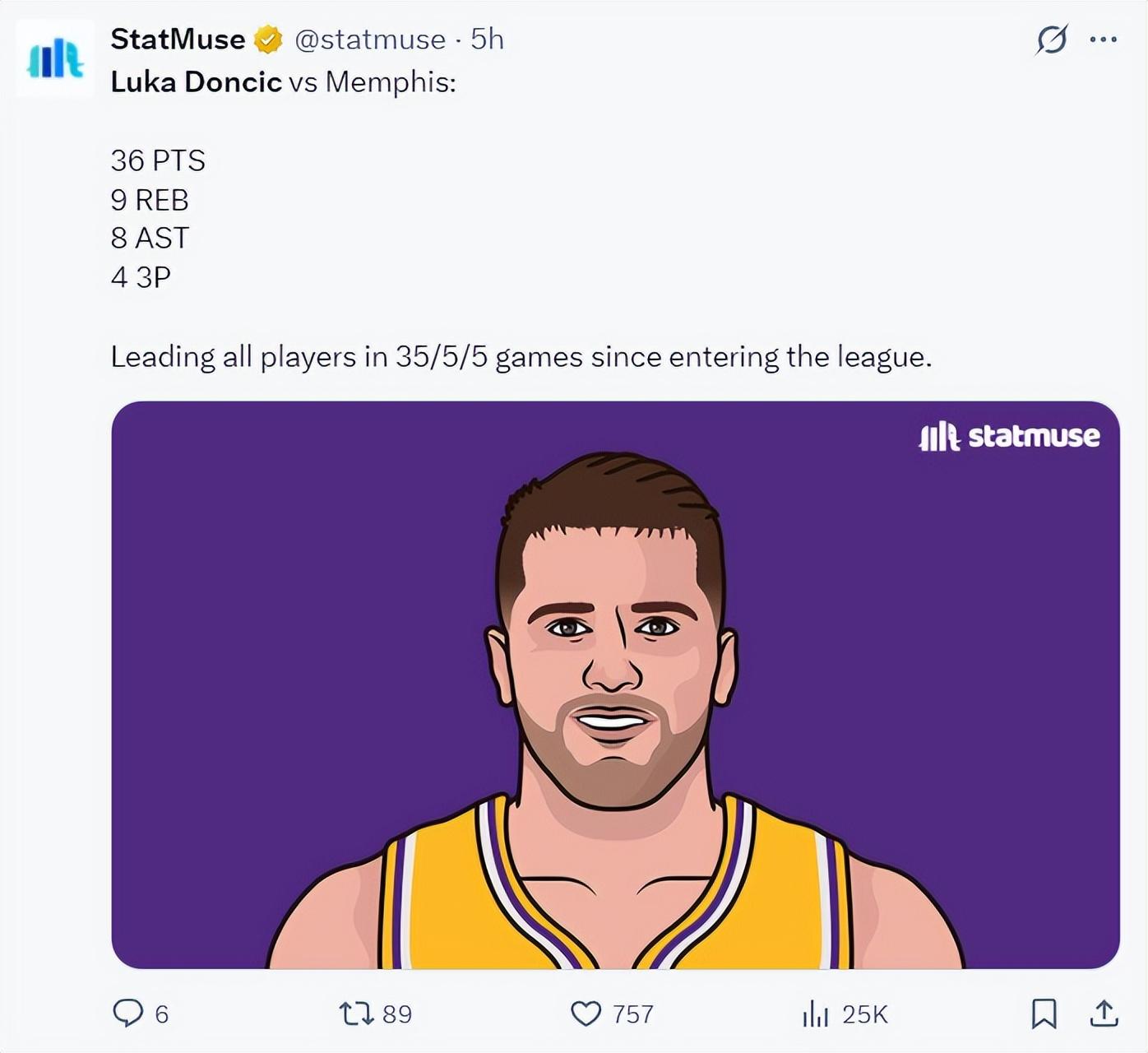1148x1053 pixels.
Task: Open the Luka Doncic illustration image
Action: pyautogui.click(x=615, y=684)
